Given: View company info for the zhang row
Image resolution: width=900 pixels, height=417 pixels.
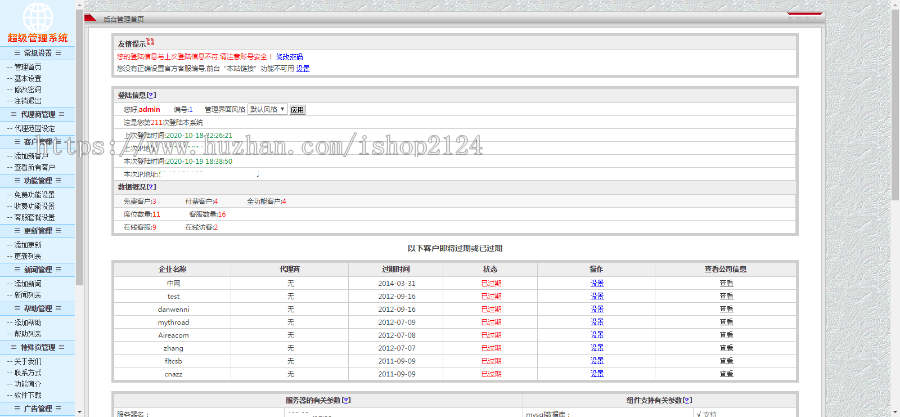Looking at the screenshot, I should [x=726, y=348].
